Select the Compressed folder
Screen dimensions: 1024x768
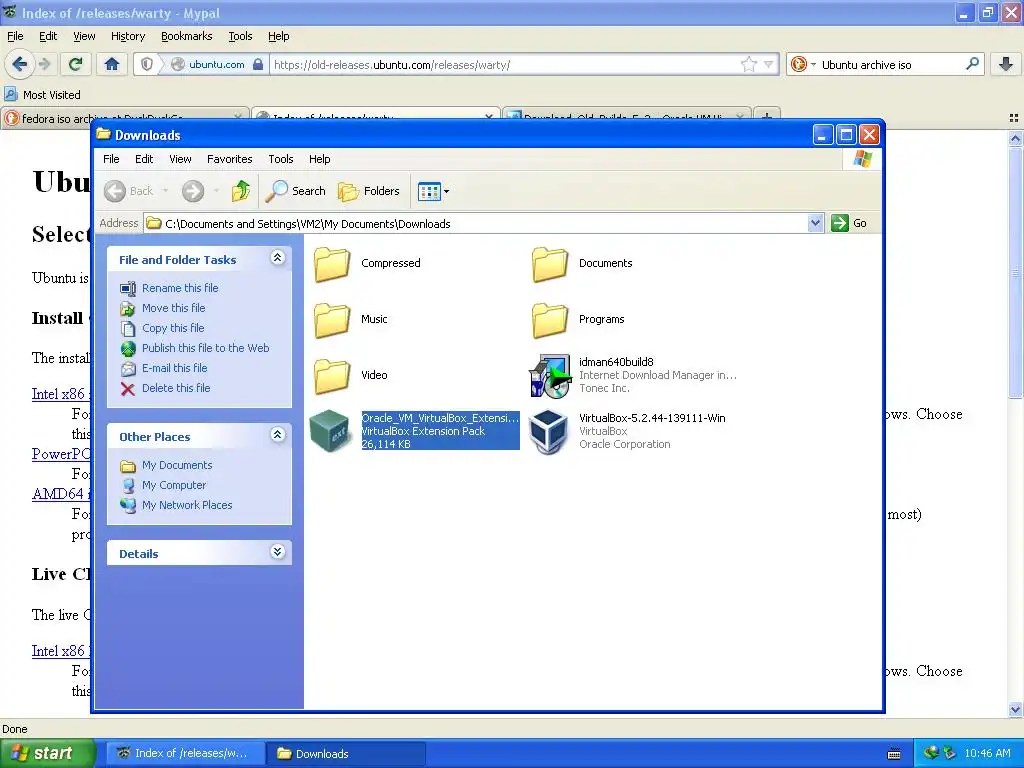[x=367, y=263]
